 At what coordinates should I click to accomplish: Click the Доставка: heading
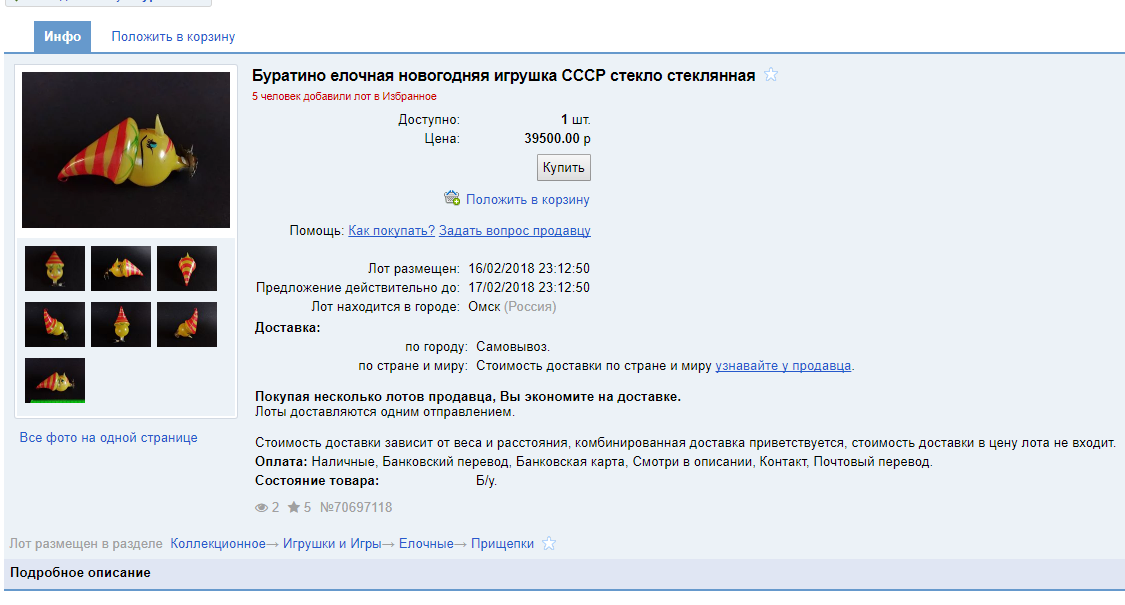288,328
